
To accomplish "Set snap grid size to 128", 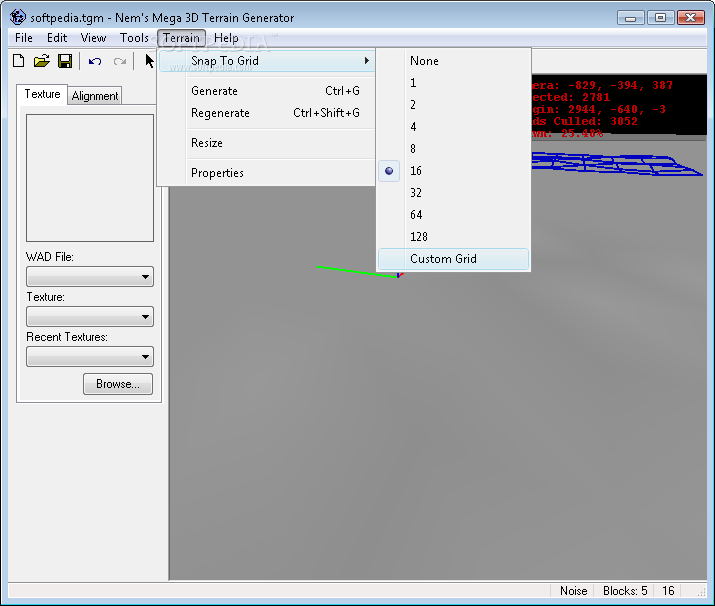I will click(x=453, y=237).
